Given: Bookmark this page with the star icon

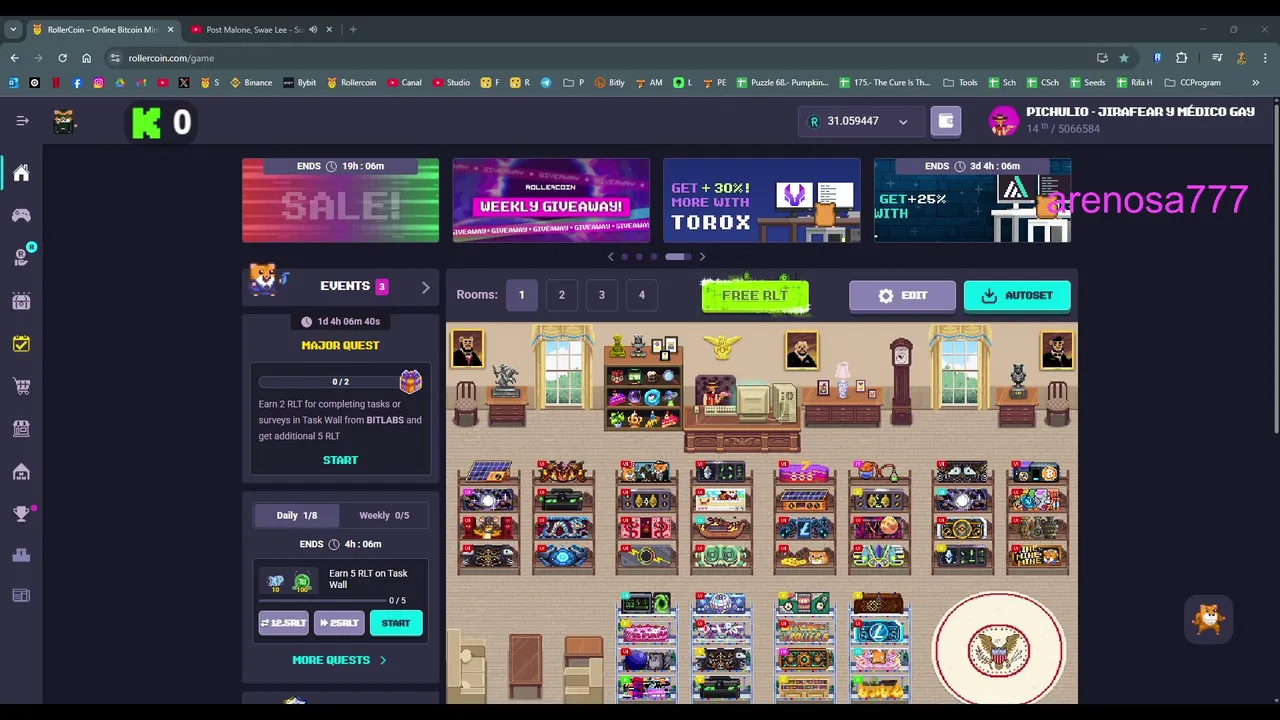Looking at the screenshot, I should point(1124,58).
